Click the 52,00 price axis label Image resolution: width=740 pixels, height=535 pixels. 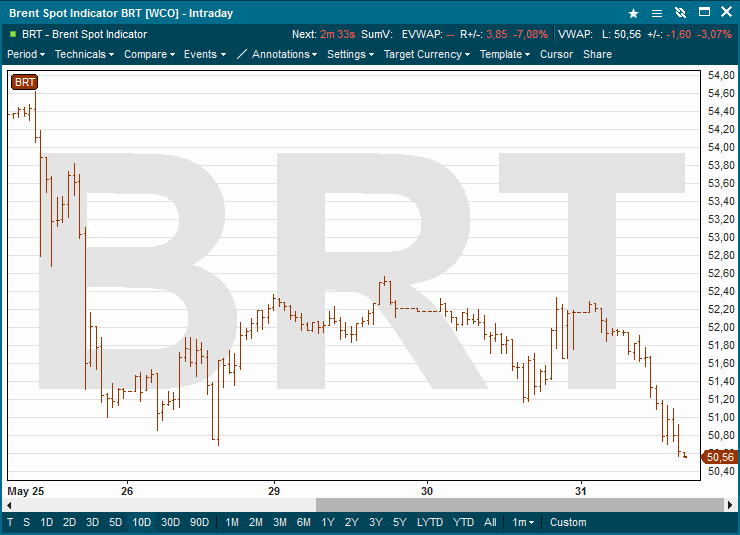coord(721,327)
